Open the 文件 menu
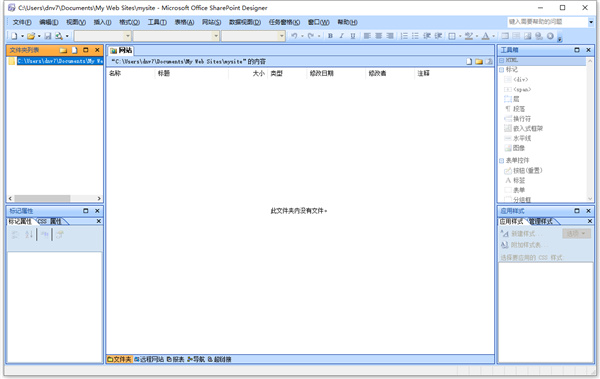Screen dimensions: 600x379 [x=22, y=22]
